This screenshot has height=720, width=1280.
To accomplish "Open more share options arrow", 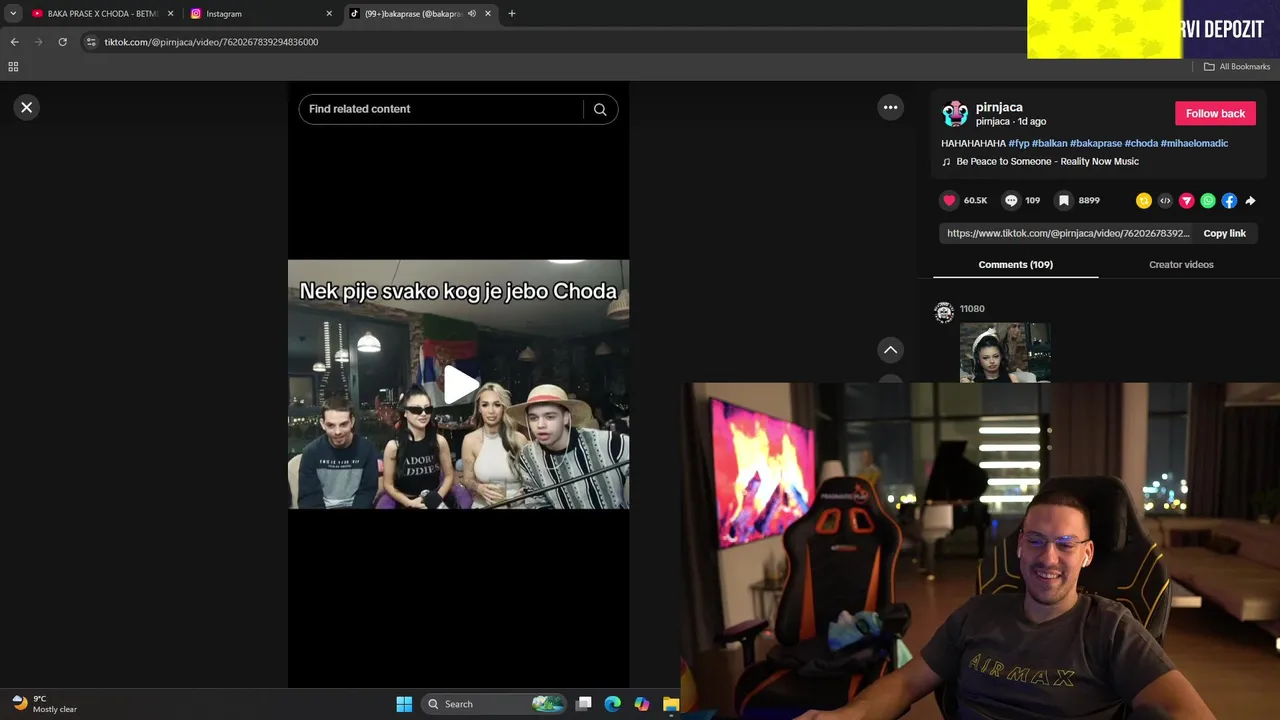I will click(1250, 201).
